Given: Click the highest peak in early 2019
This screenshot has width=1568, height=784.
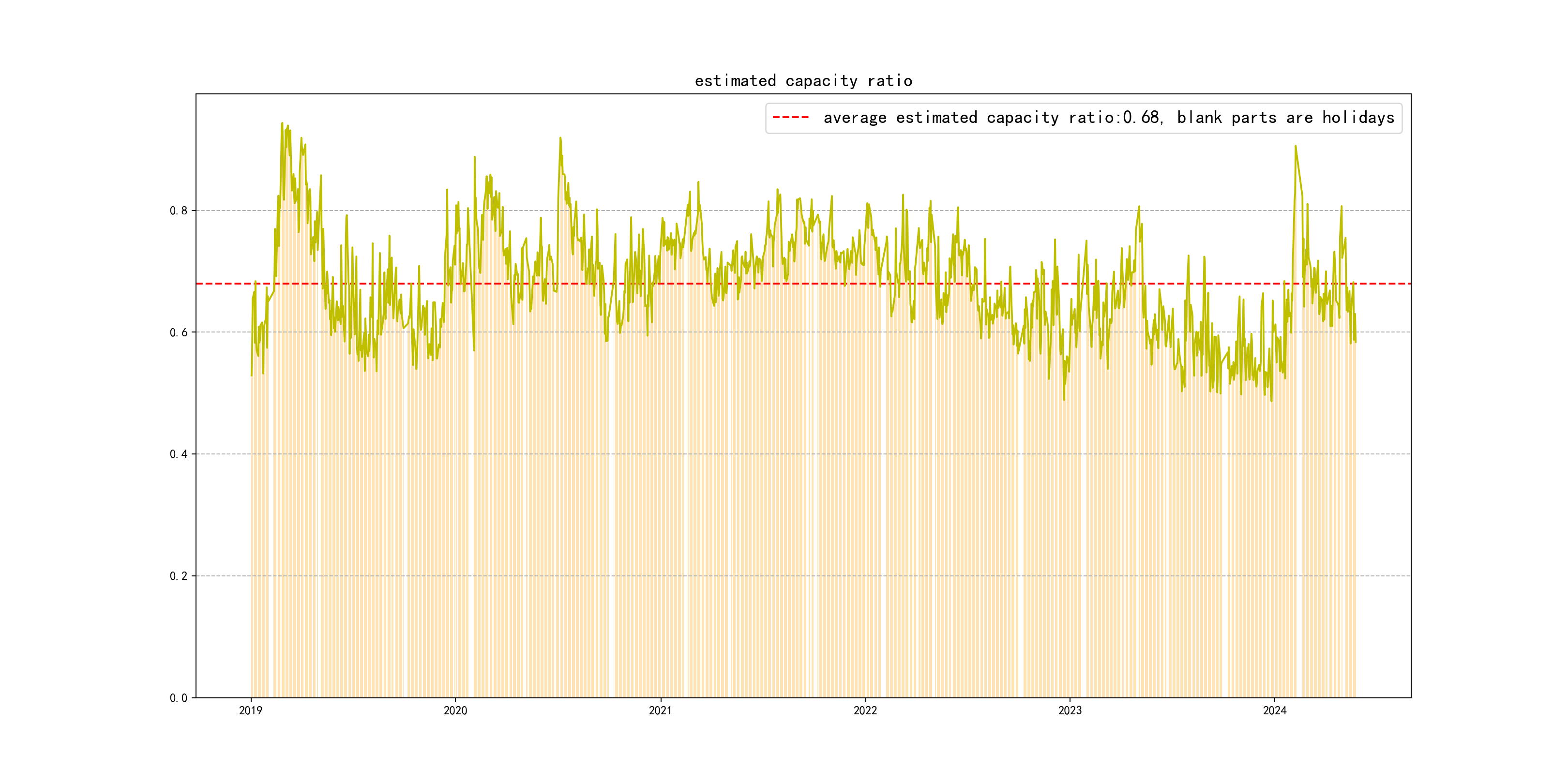Looking at the screenshot, I should click(x=282, y=123).
